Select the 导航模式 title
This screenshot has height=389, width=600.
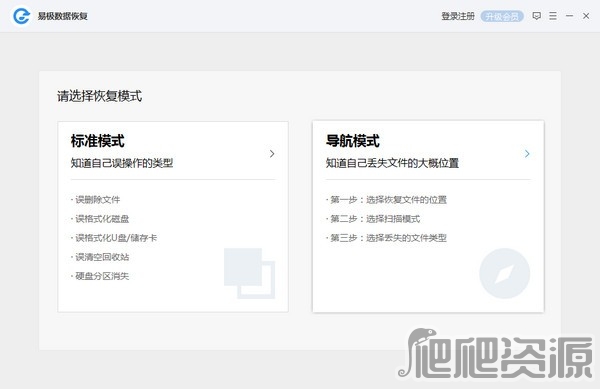352,141
